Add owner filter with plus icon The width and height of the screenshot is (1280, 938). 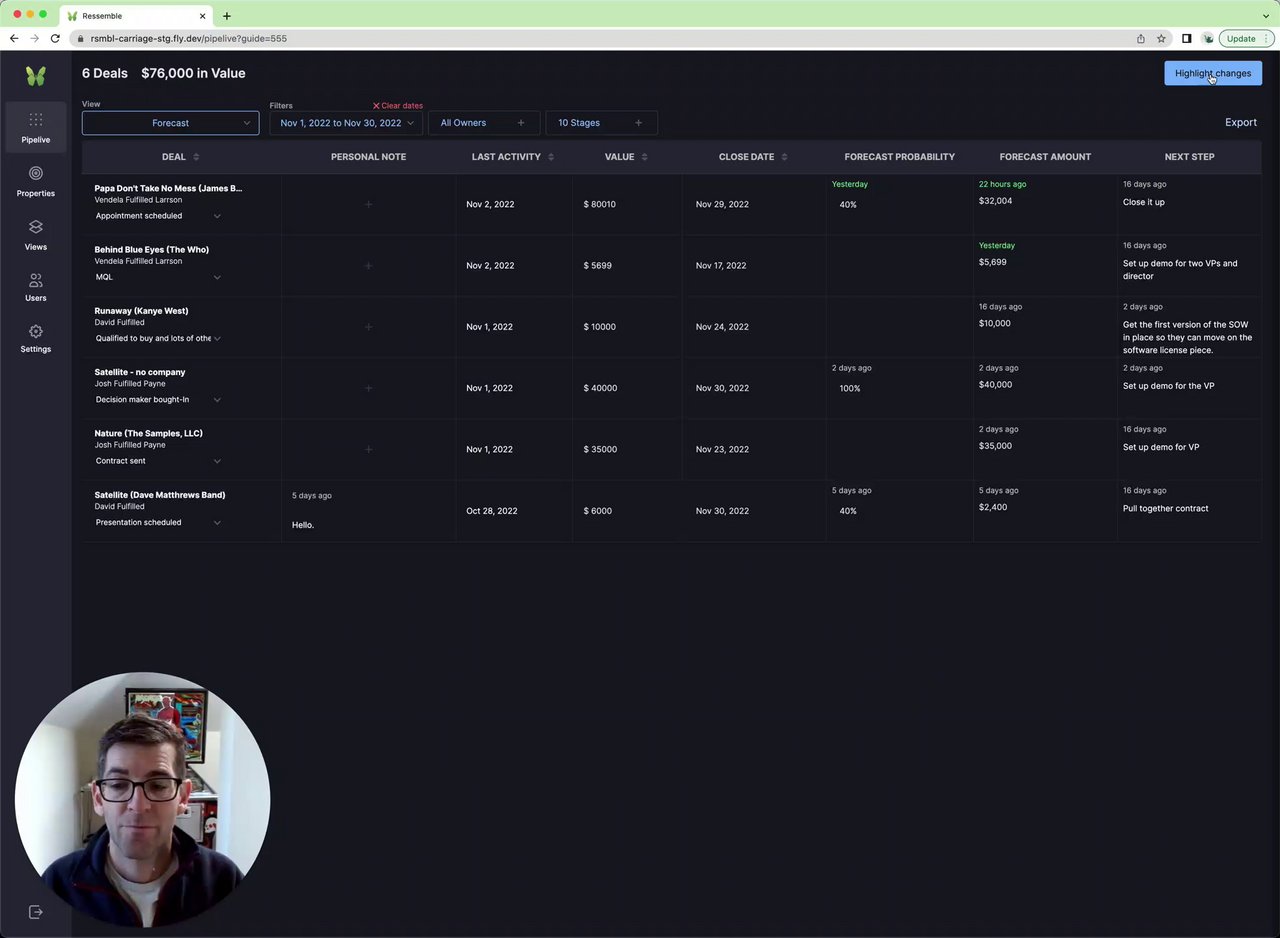(521, 123)
